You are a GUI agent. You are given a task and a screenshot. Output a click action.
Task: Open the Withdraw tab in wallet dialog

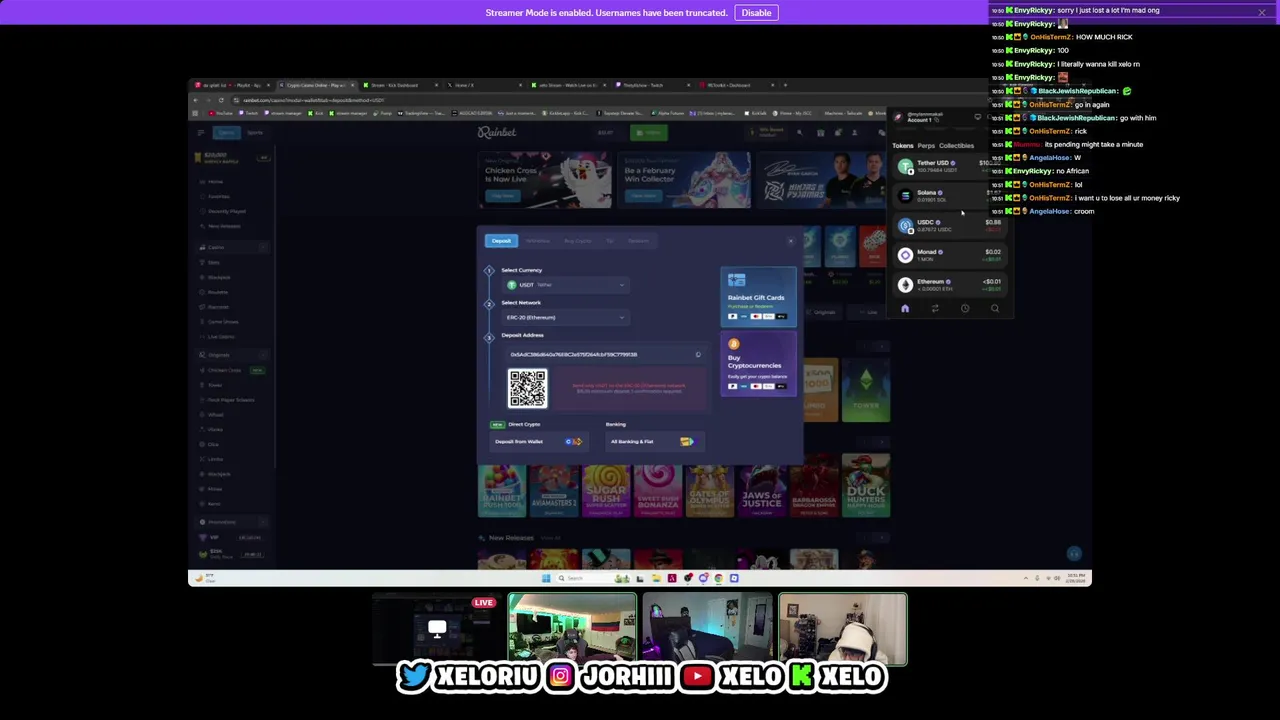pyautogui.click(x=538, y=241)
